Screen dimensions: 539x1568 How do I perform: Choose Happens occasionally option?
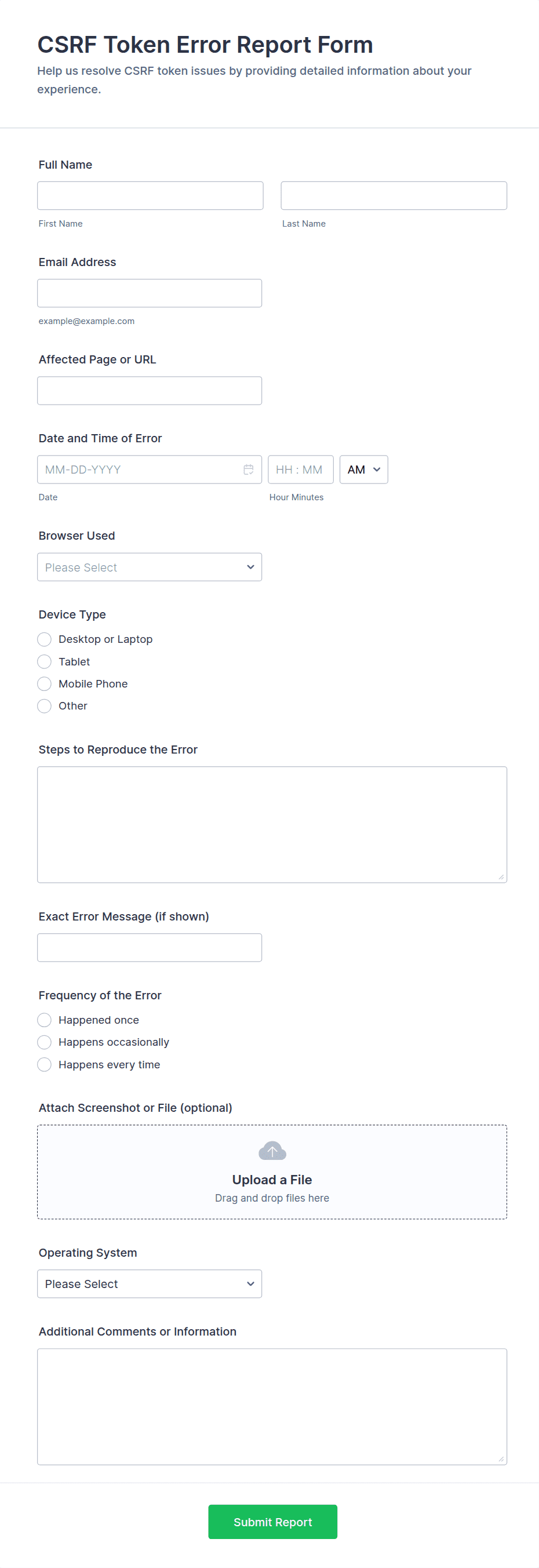pyautogui.click(x=45, y=1042)
